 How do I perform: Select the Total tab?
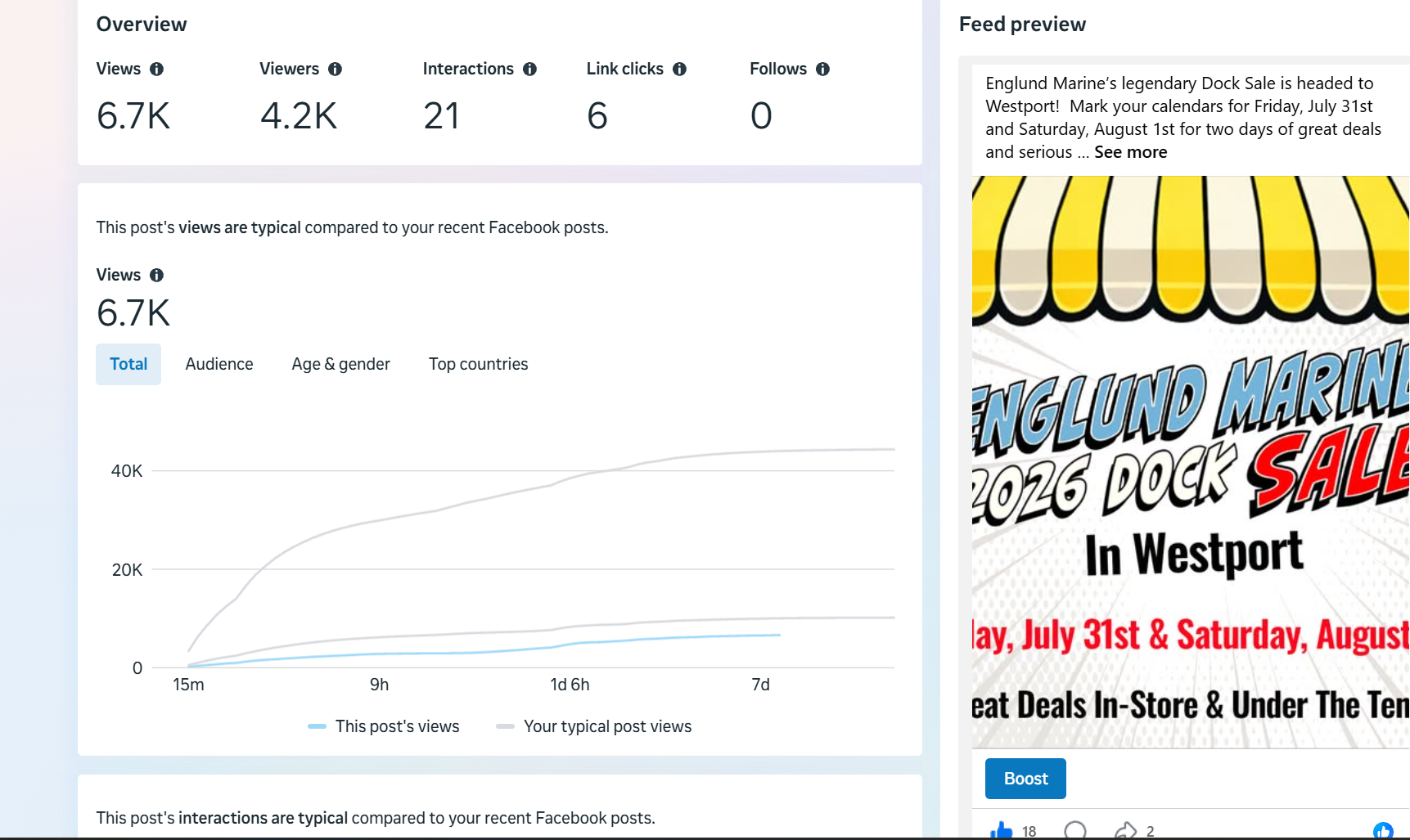[128, 364]
